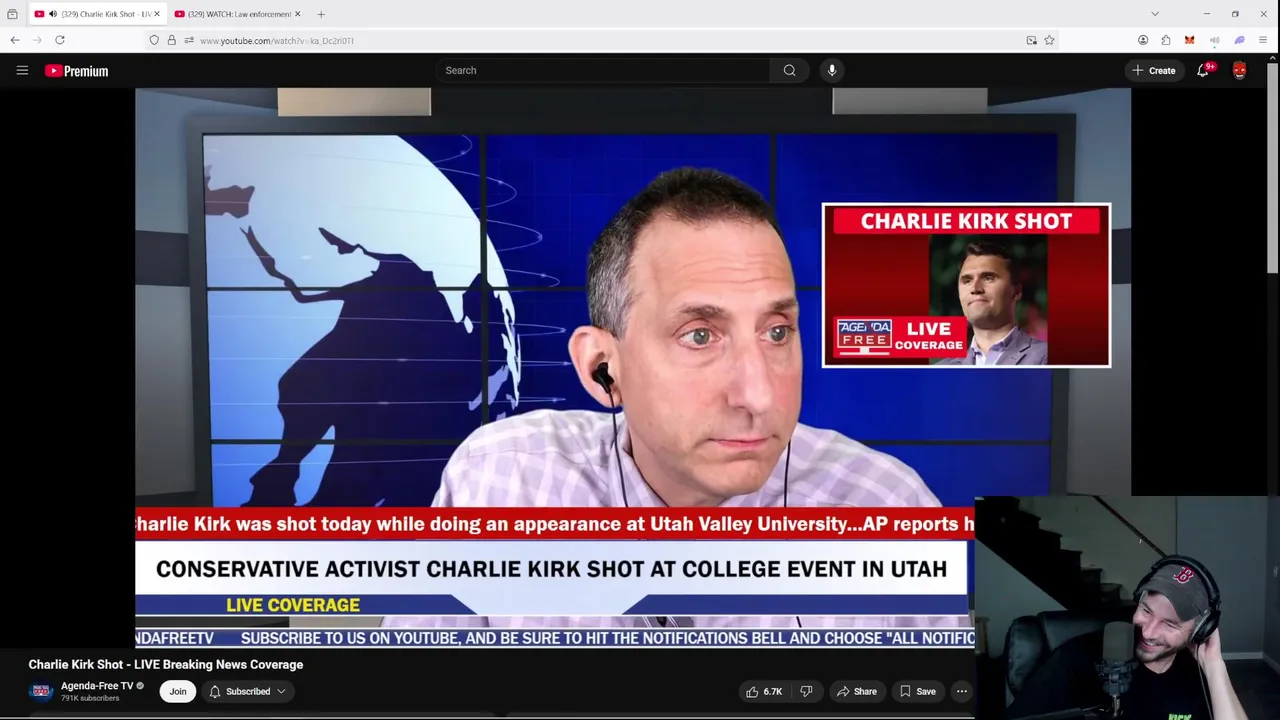Click the video title text
1280x720 pixels.
coord(166,664)
